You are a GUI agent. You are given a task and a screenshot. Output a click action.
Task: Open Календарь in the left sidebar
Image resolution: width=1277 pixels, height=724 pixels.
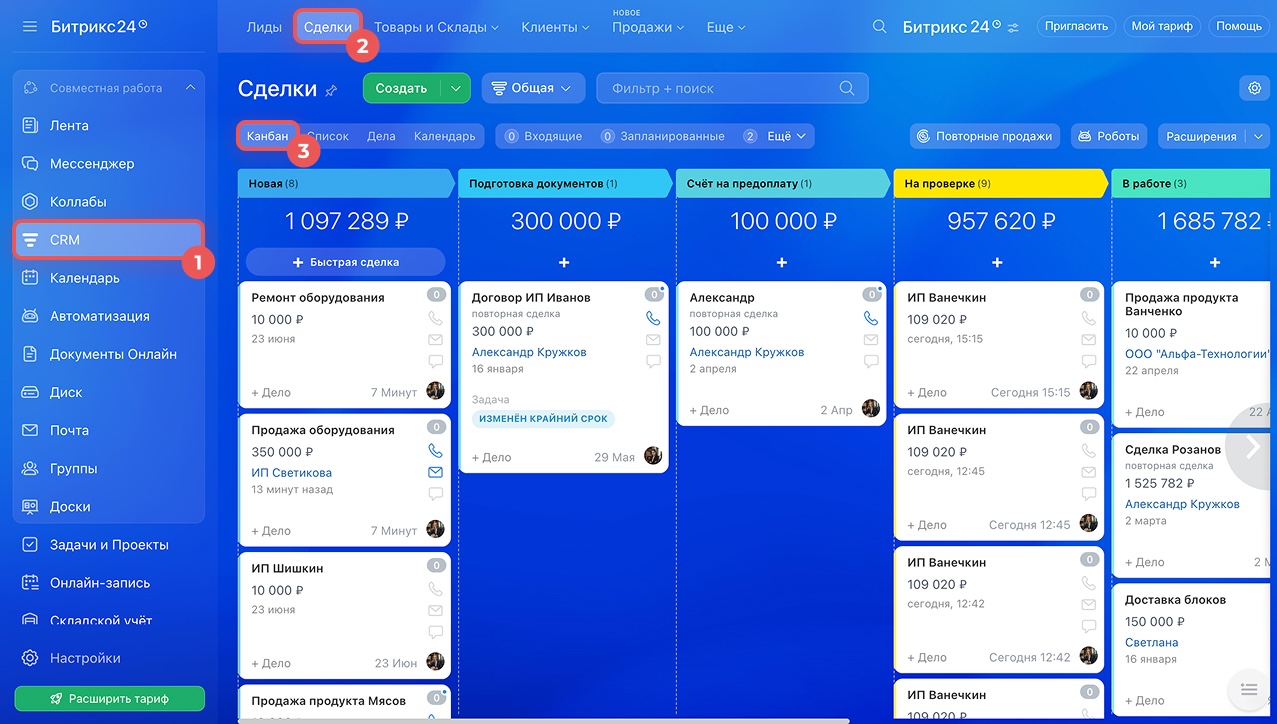pos(85,278)
